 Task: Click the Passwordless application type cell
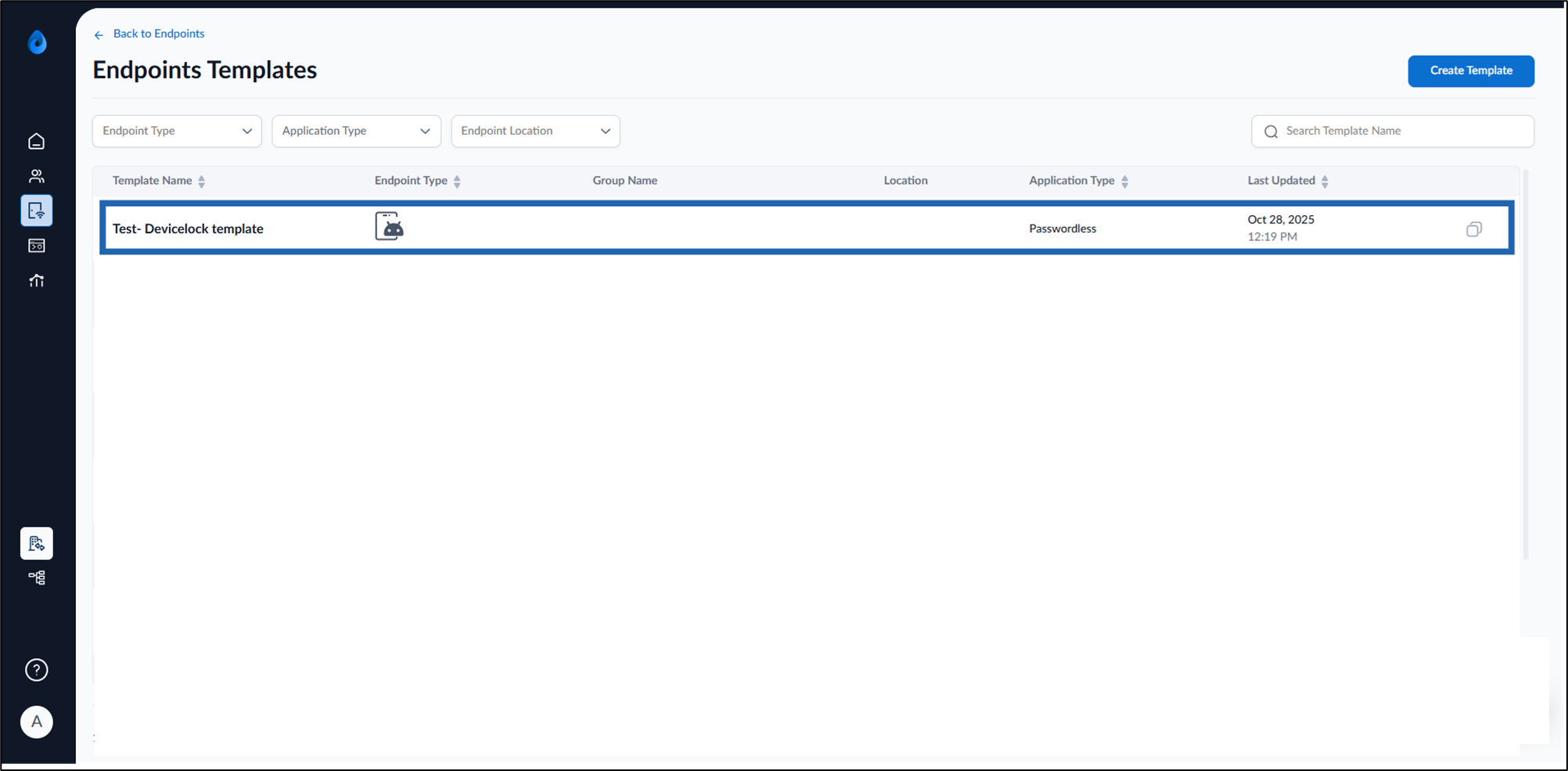pos(1063,229)
